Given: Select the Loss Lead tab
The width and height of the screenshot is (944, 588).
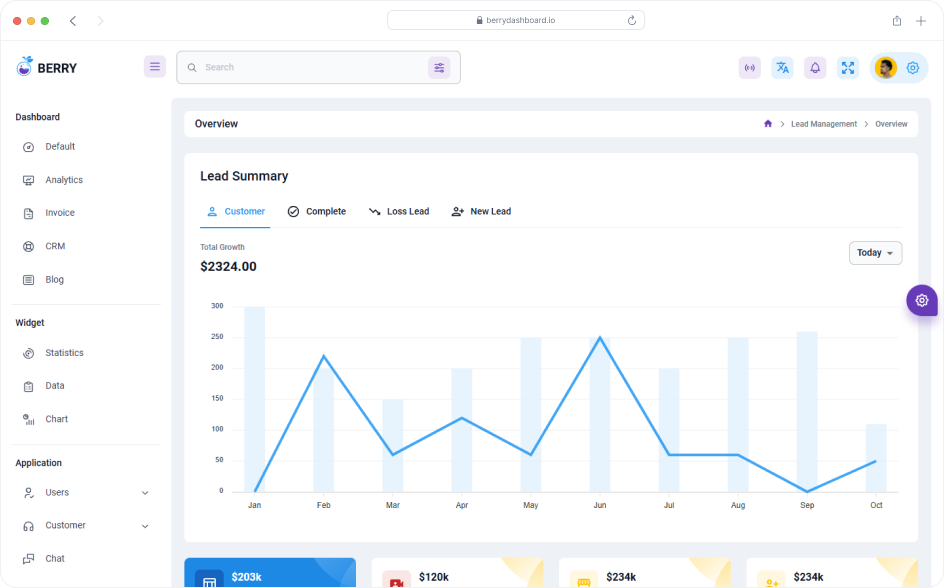Looking at the screenshot, I should (x=399, y=211).
